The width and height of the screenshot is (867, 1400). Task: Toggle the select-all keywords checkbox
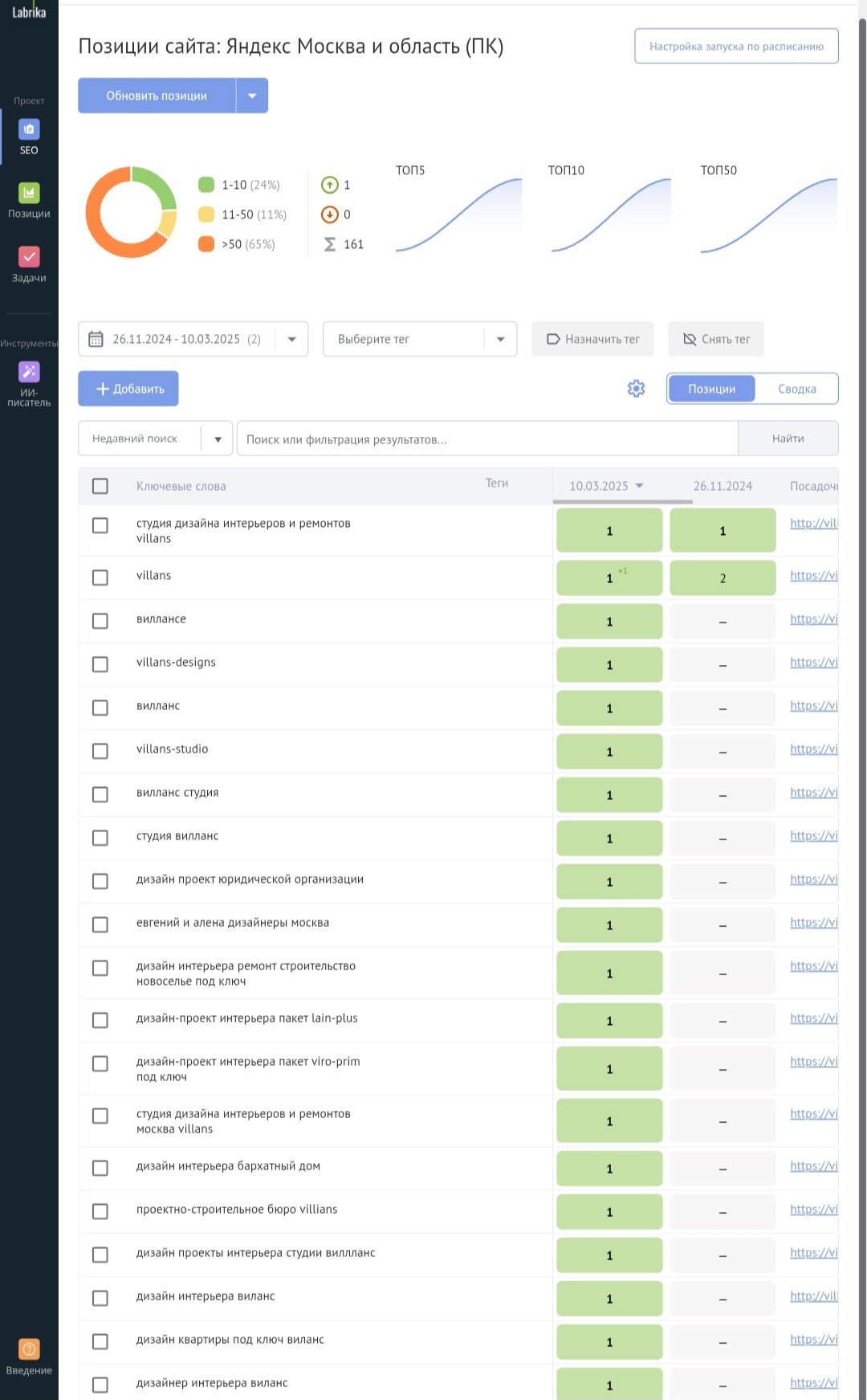(100, 486)
